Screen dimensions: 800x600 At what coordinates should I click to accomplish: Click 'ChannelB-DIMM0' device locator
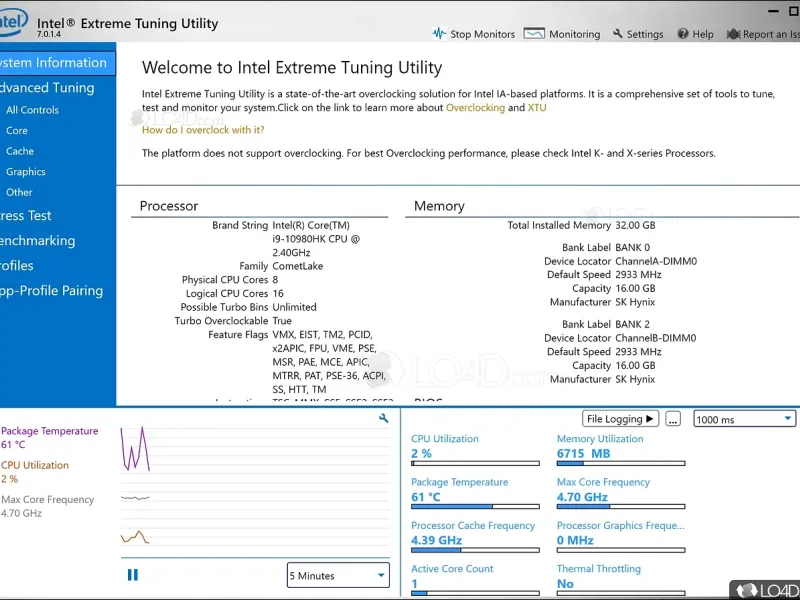click(656, 338)
